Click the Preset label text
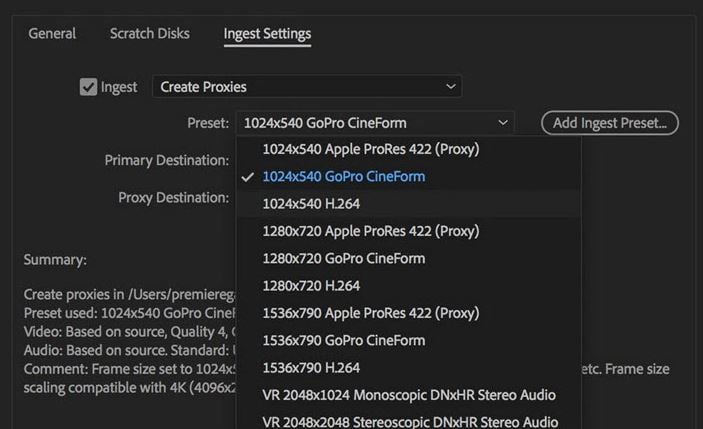 (208, 123)
